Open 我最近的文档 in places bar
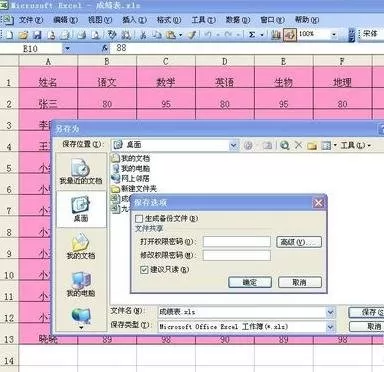Image resolution: width=384 pixels, height=372 pixels. (x=81, y=172)
